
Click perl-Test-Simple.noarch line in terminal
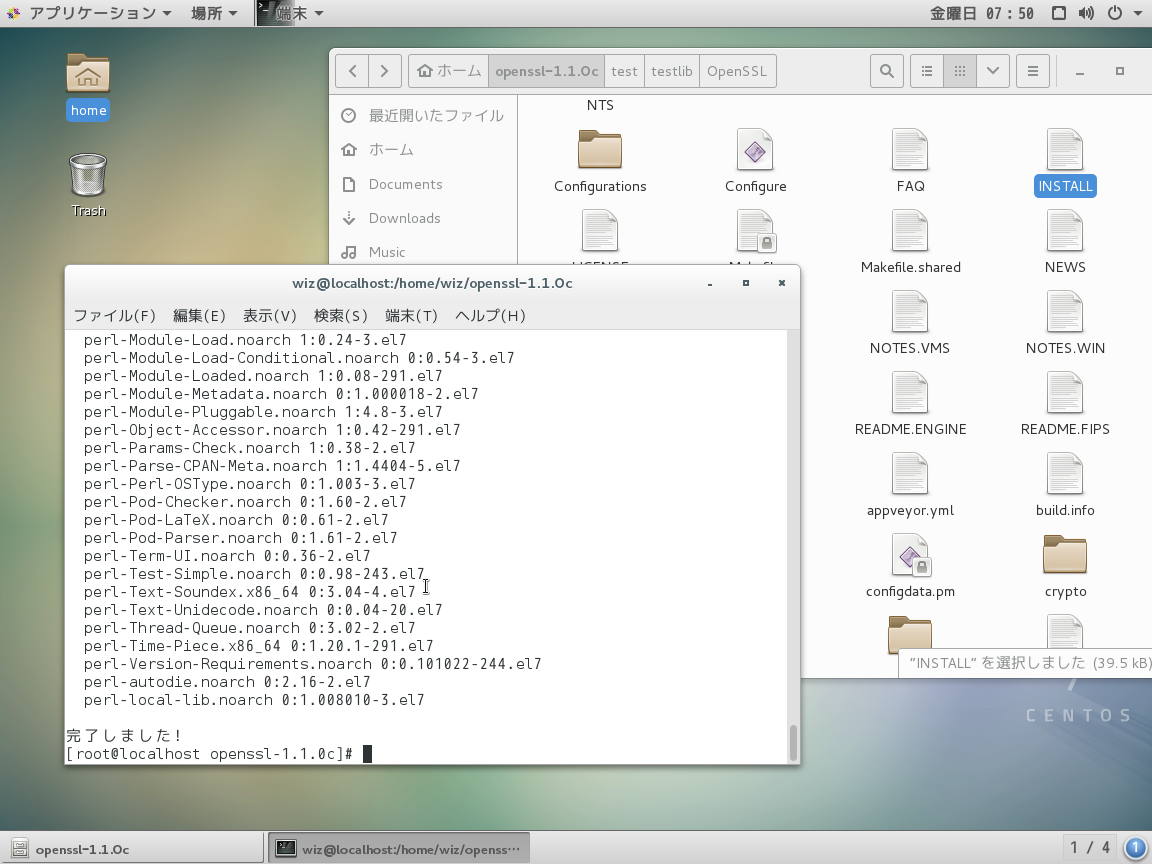254,574
